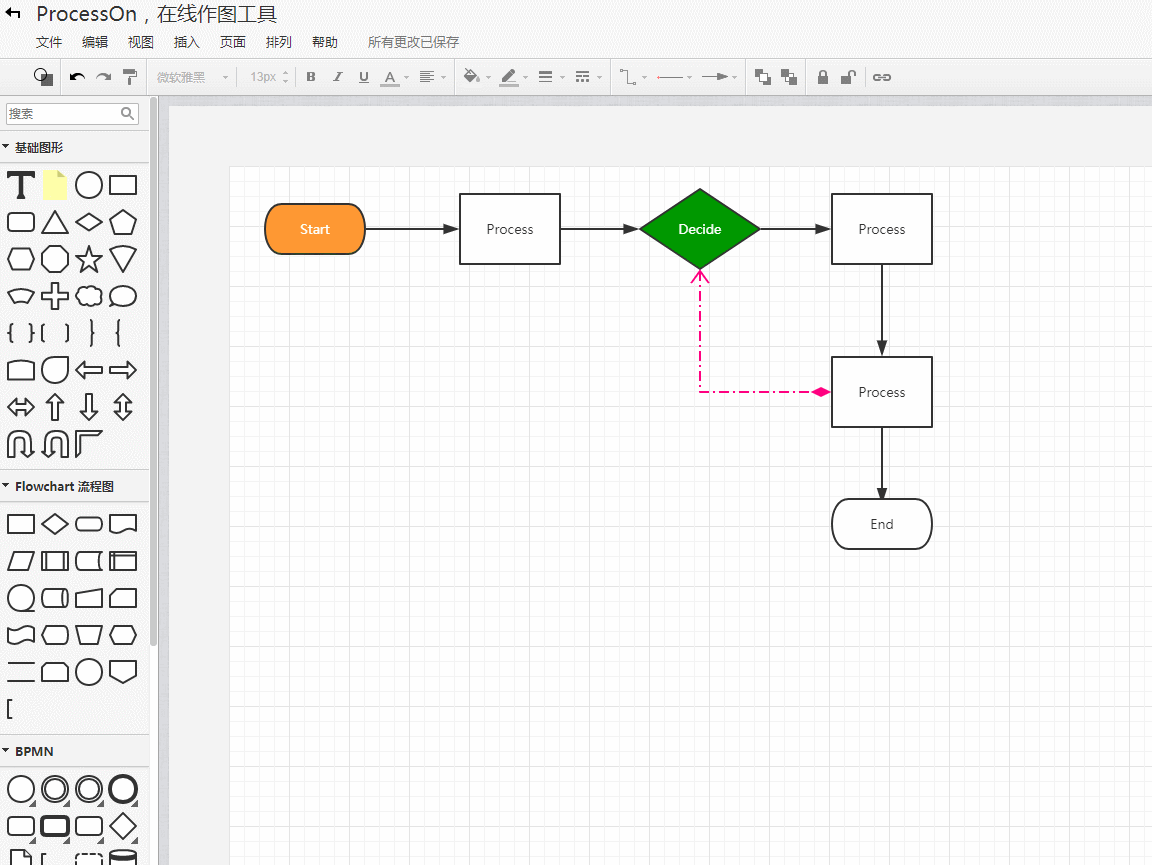Click the lock shape icon
1152x865 pixels.
click(823, 77)
